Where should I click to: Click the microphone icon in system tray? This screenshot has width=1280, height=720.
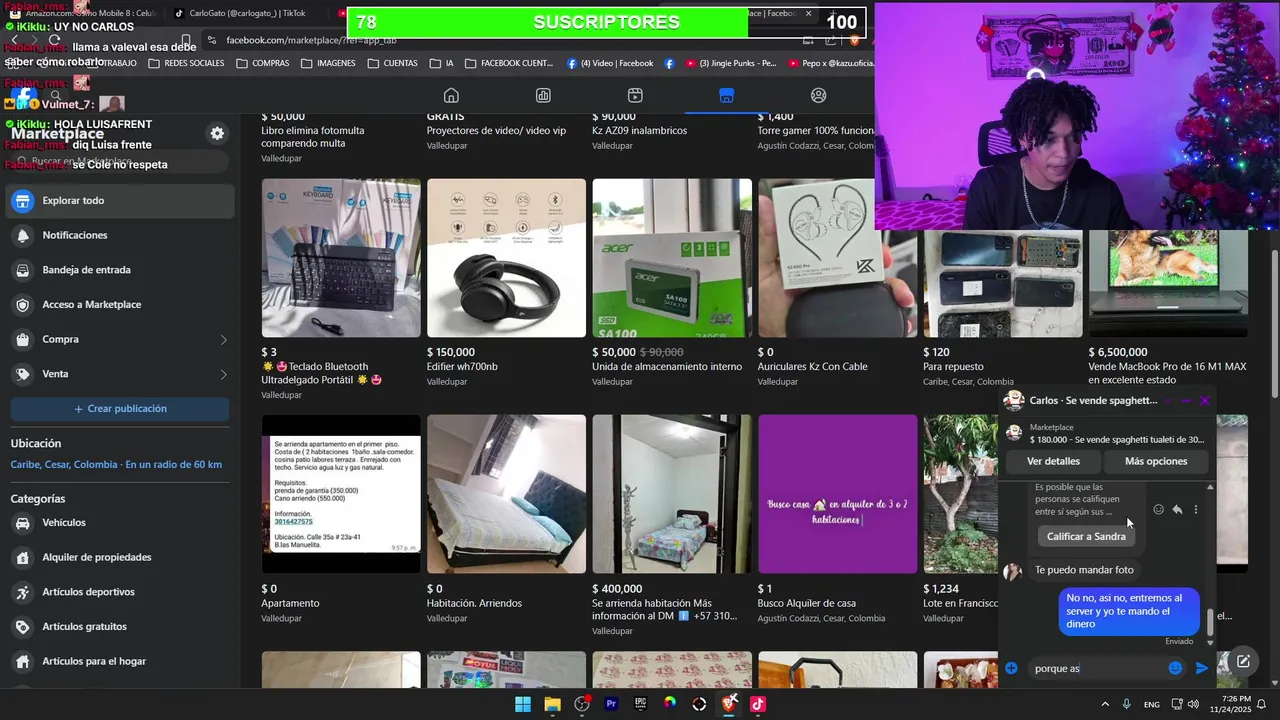click(x=1127, y=704)
